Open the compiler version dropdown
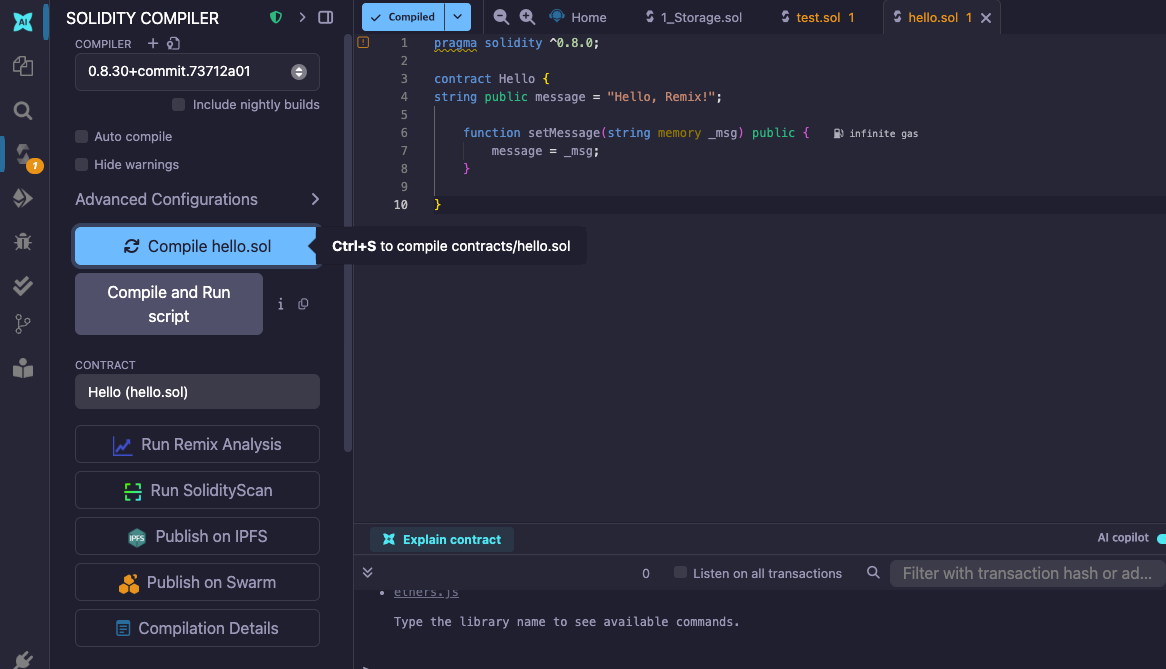 click(x=197, y=72)
